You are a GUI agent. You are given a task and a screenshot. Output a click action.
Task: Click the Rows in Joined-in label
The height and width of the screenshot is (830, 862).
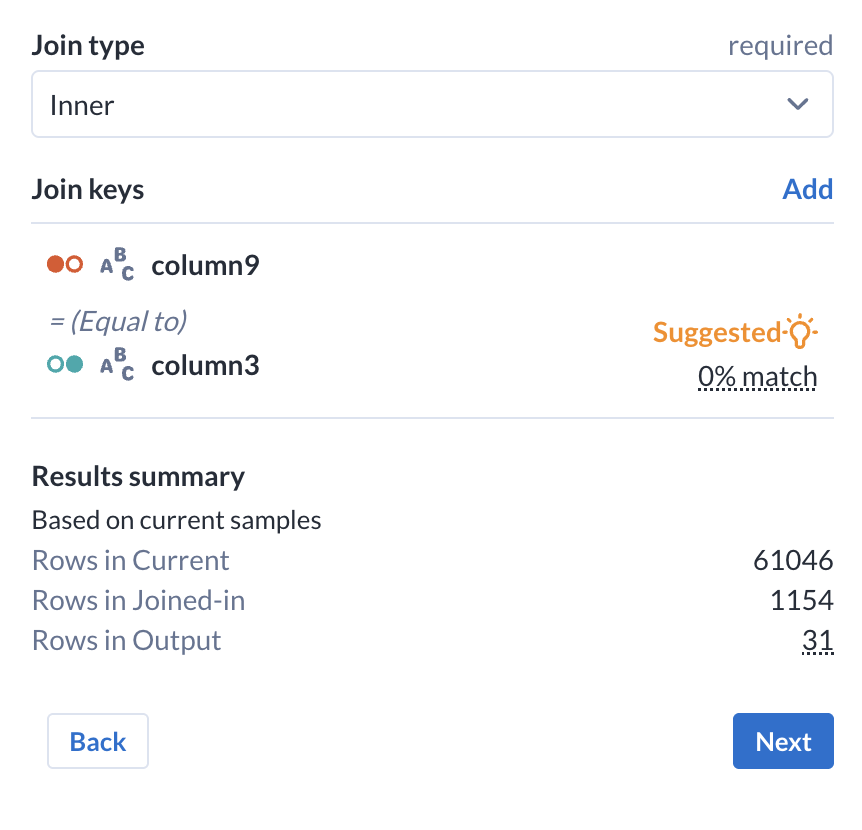[x=139, y=600]
